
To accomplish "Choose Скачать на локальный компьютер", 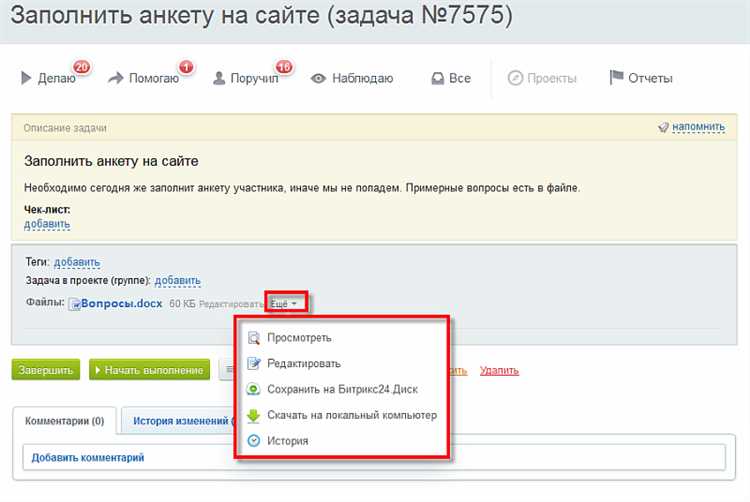I will click(x=352, y=415).
